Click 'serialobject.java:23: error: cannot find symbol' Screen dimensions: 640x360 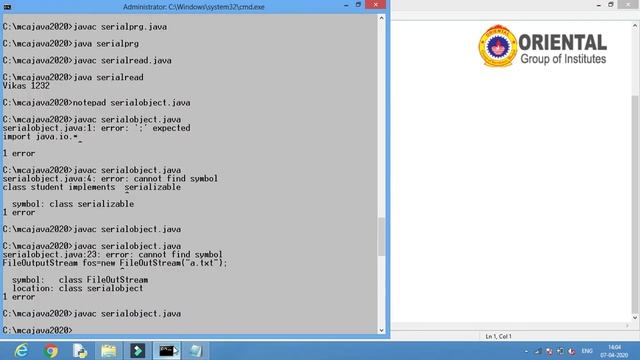pos(113,255)
